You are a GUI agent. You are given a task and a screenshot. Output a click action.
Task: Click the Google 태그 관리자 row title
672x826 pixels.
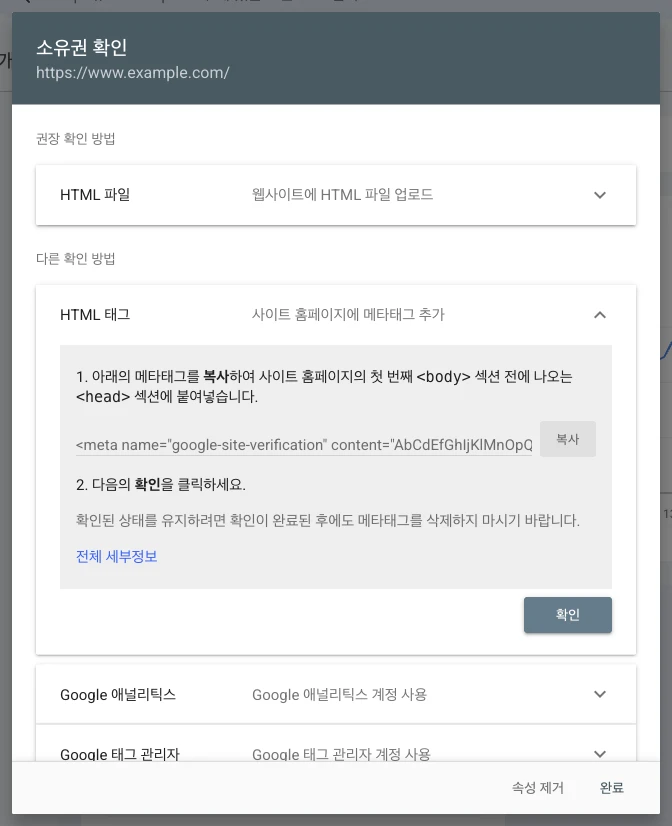coord(120,754)
